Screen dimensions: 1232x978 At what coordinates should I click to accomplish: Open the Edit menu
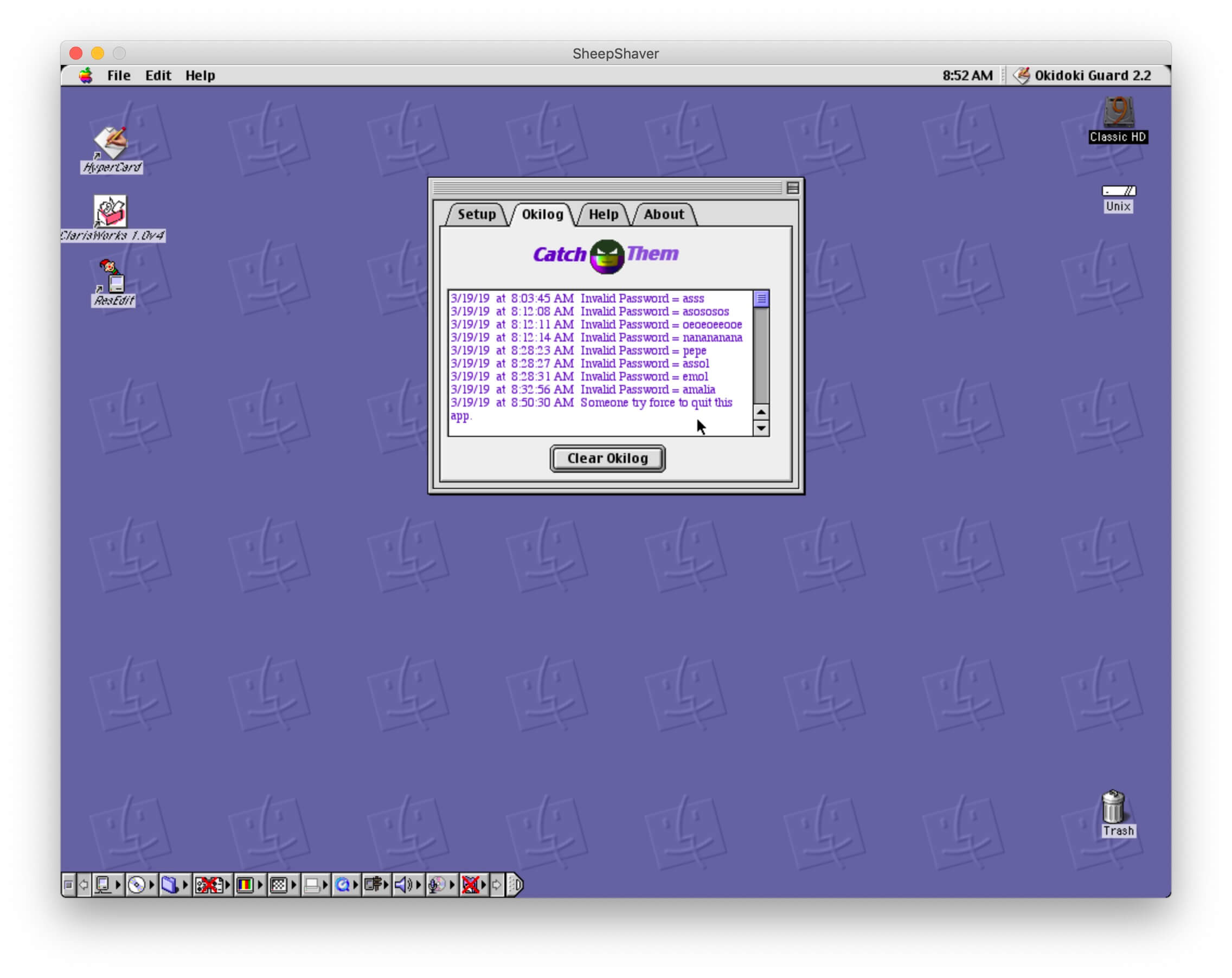pos(158,75)
